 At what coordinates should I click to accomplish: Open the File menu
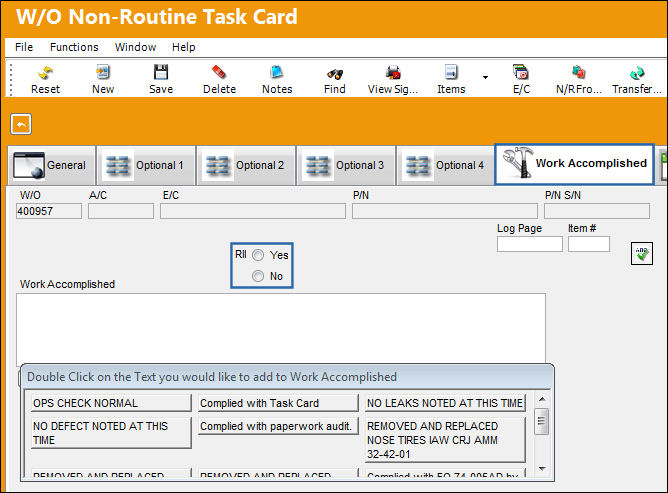(24, 47)
